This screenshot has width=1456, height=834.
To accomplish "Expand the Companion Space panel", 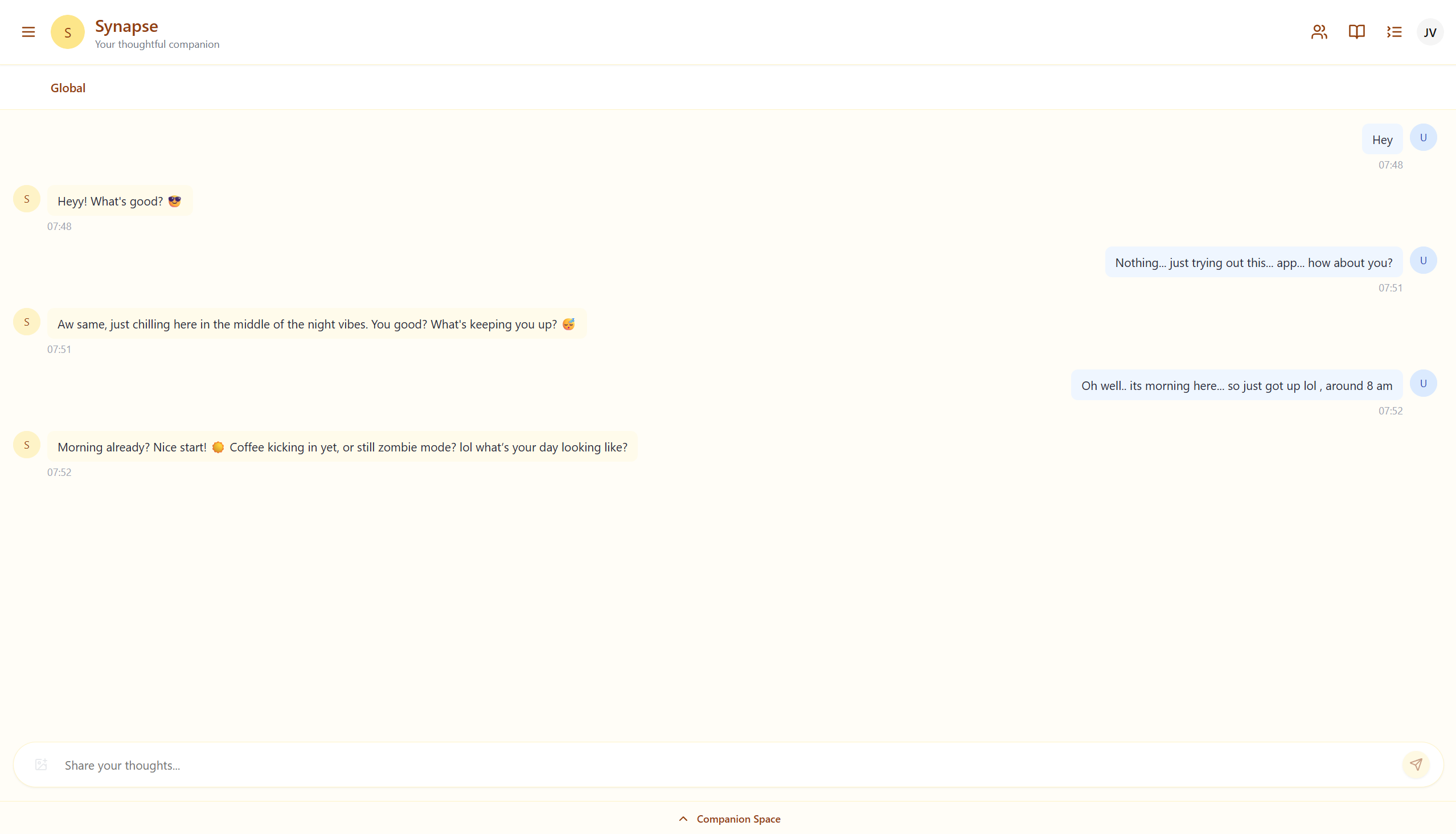I will (738, 819).
